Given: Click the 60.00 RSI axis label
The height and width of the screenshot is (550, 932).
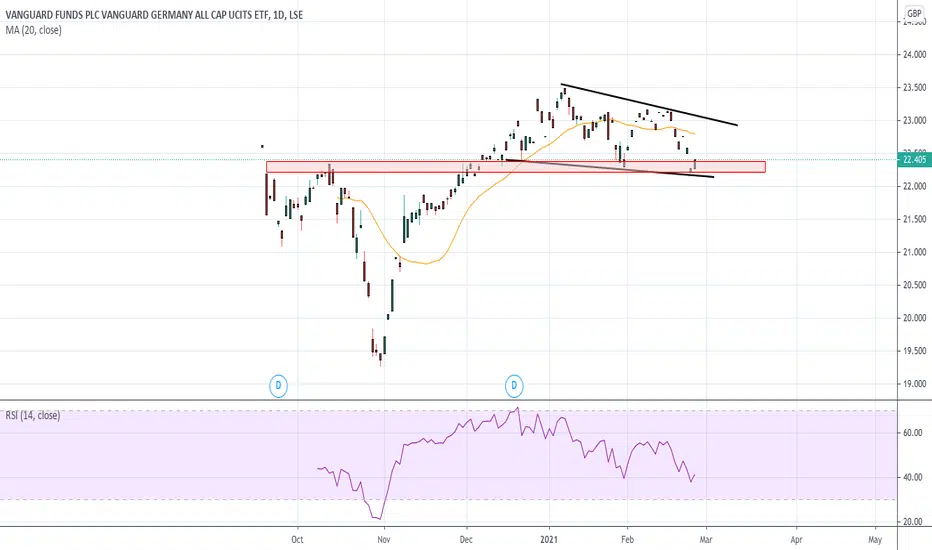Looking at the screenshot, I should (914, 433).
